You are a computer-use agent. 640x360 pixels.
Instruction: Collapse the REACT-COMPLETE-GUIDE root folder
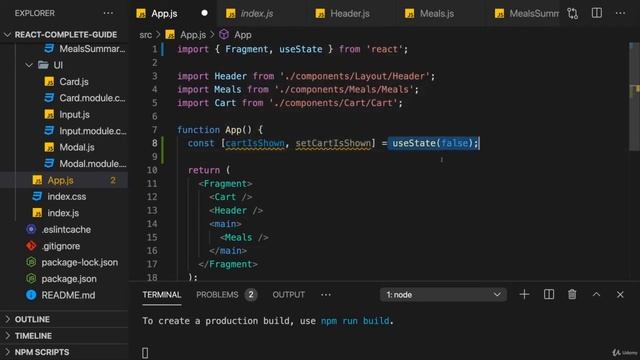(7, 35)
